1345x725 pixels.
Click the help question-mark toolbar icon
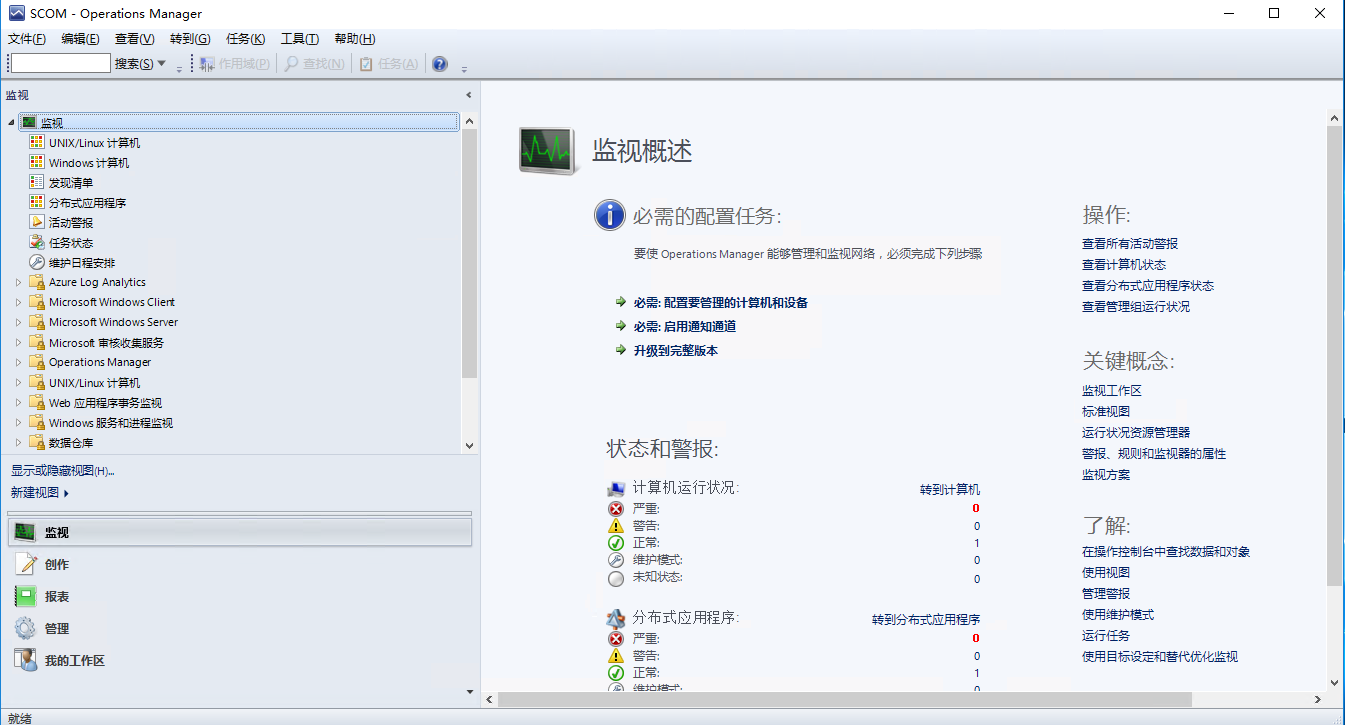pos(438,63)
